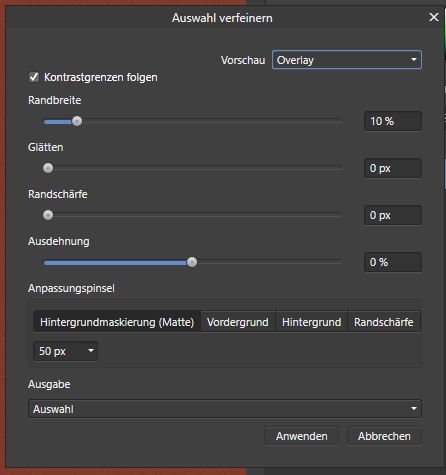Click the Anwenden button
The image size is (446, 475).
(x=301, y=436)
